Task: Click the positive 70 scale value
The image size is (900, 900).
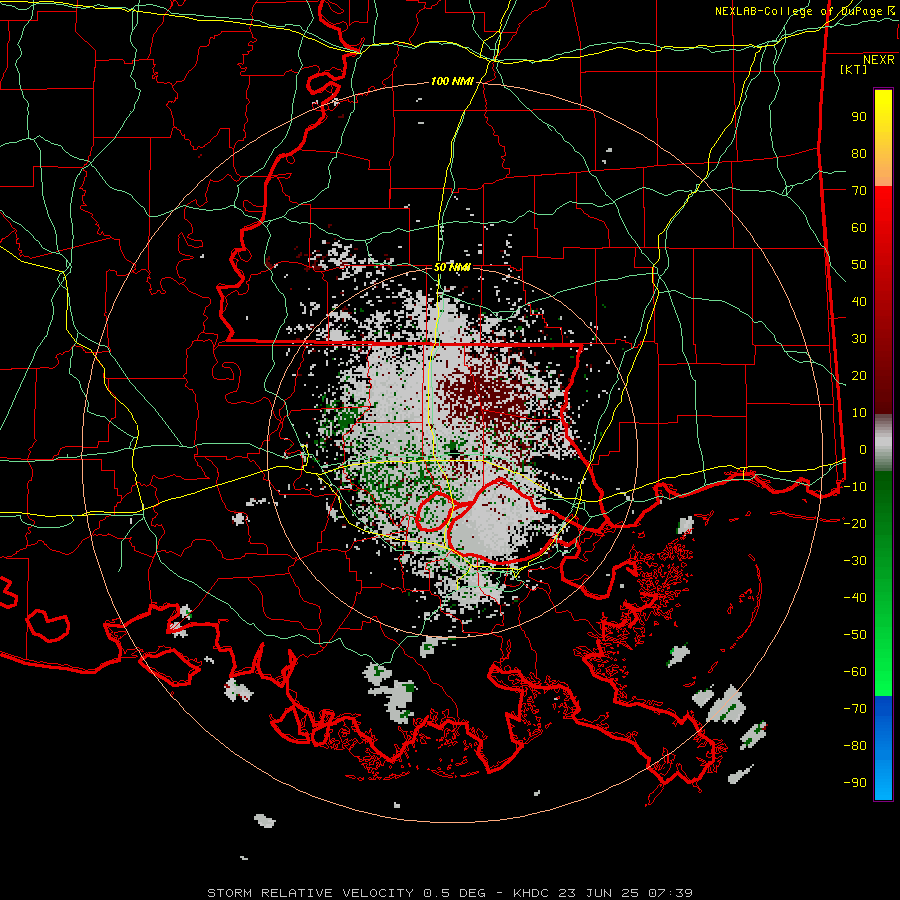Action: 859,191
